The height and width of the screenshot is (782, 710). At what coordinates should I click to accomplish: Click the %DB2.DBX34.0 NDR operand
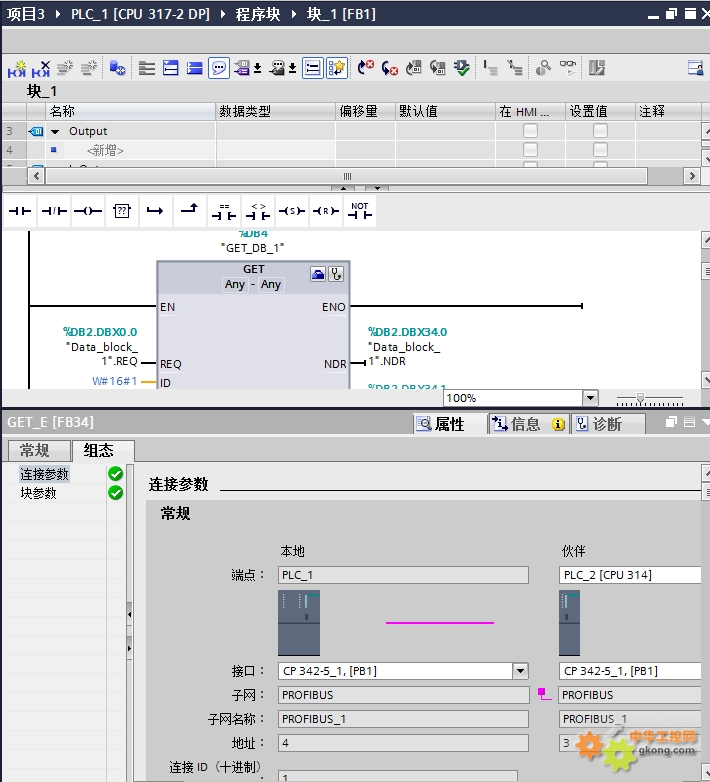pyautogui.click(x=407, y=332)
